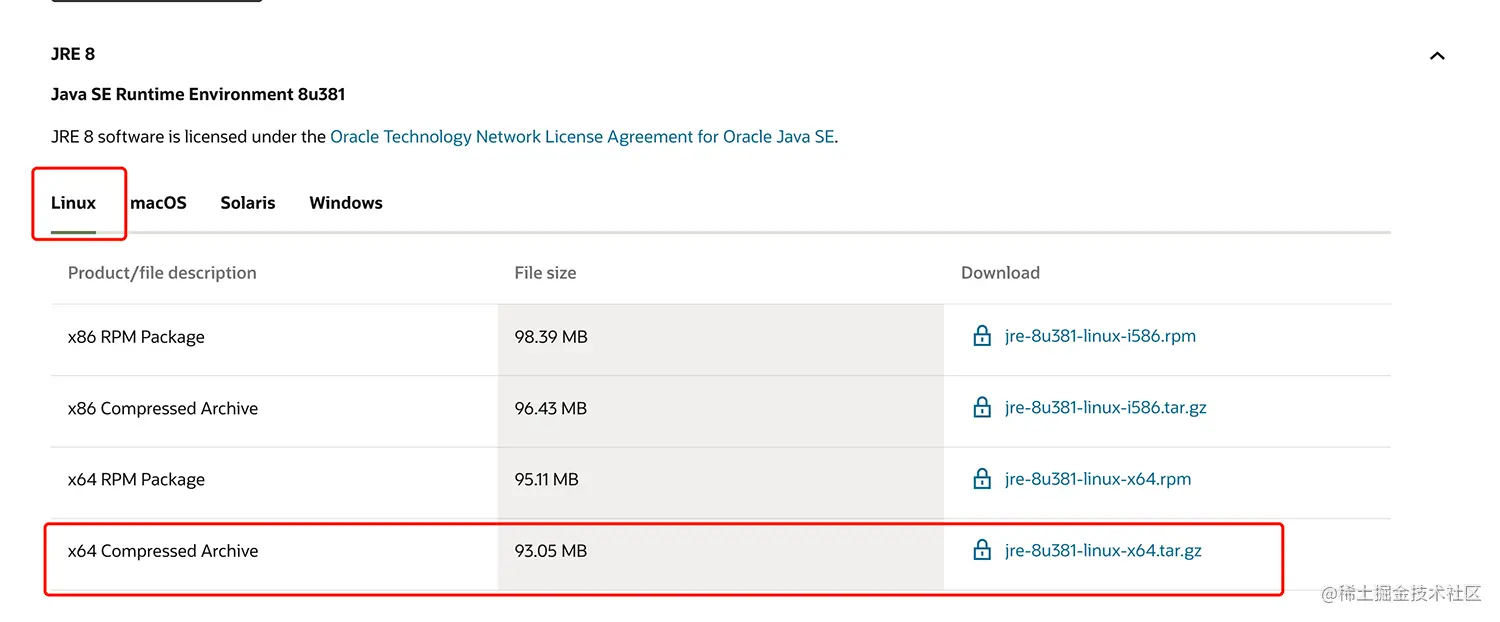Click the 98.39 MB file size
This screenshot has height=622, width=1500.
tap(551, 337)
